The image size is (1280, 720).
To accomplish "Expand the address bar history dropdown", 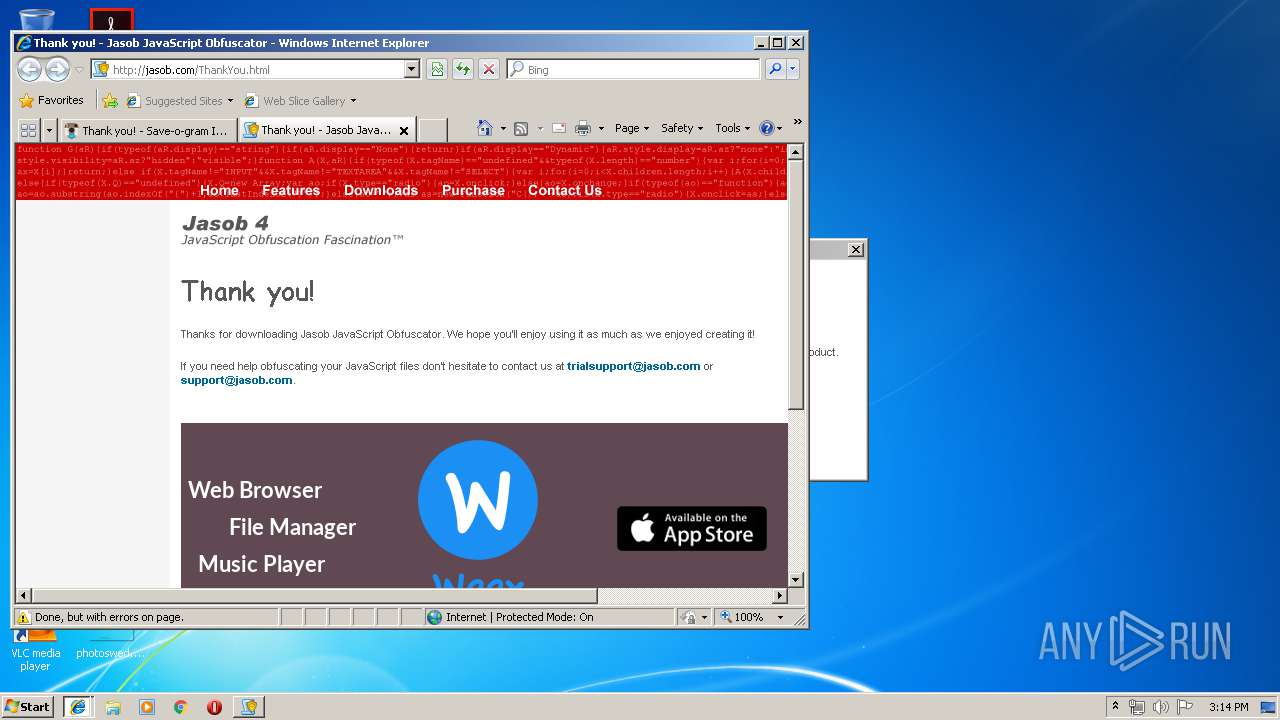I will (411, 69).
